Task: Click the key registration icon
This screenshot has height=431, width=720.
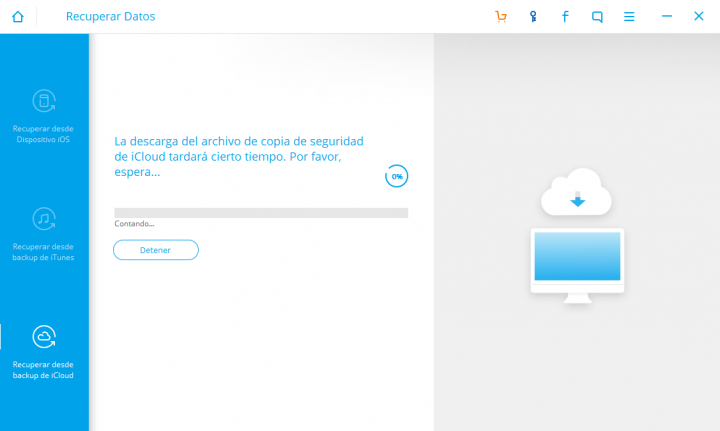Action: click(x=533, y=16)
